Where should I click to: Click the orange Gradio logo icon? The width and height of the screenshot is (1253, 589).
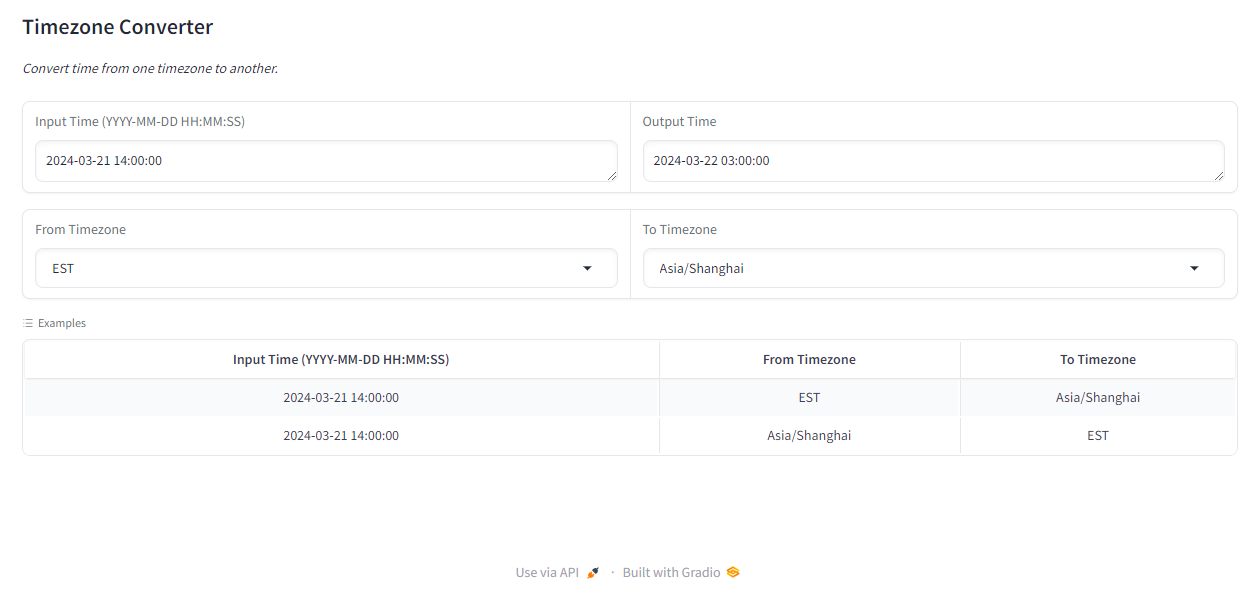(733, 573)
